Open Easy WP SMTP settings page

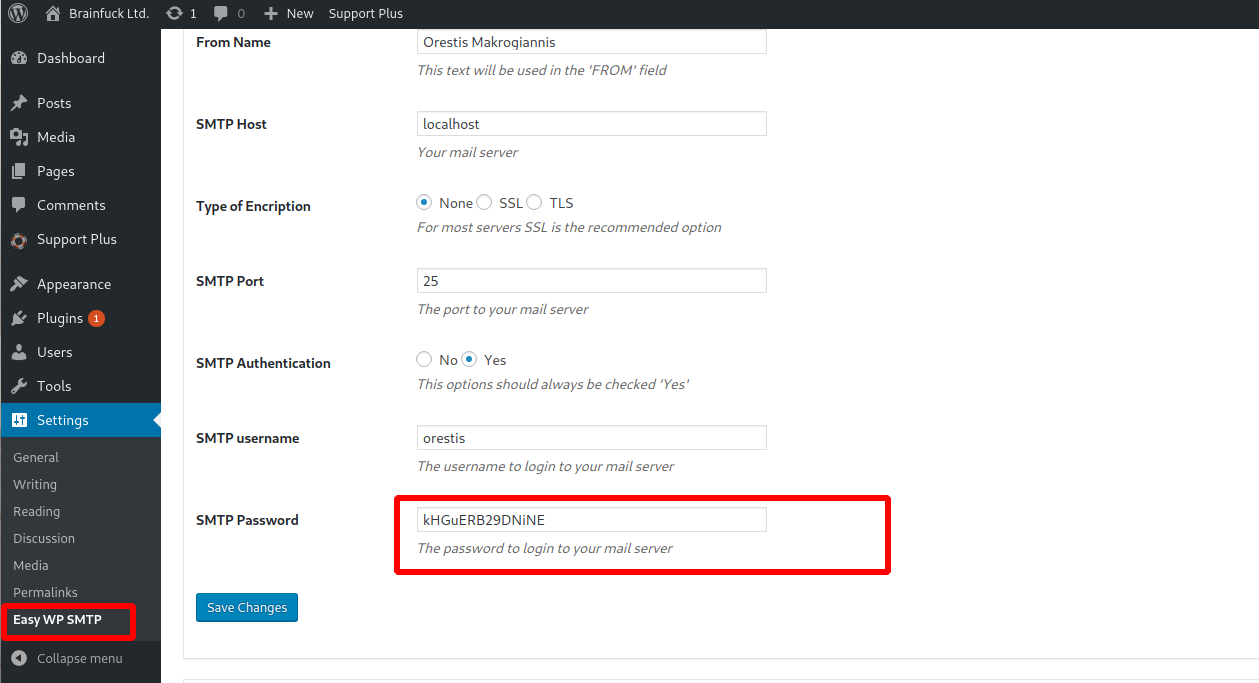coord(57,619)
